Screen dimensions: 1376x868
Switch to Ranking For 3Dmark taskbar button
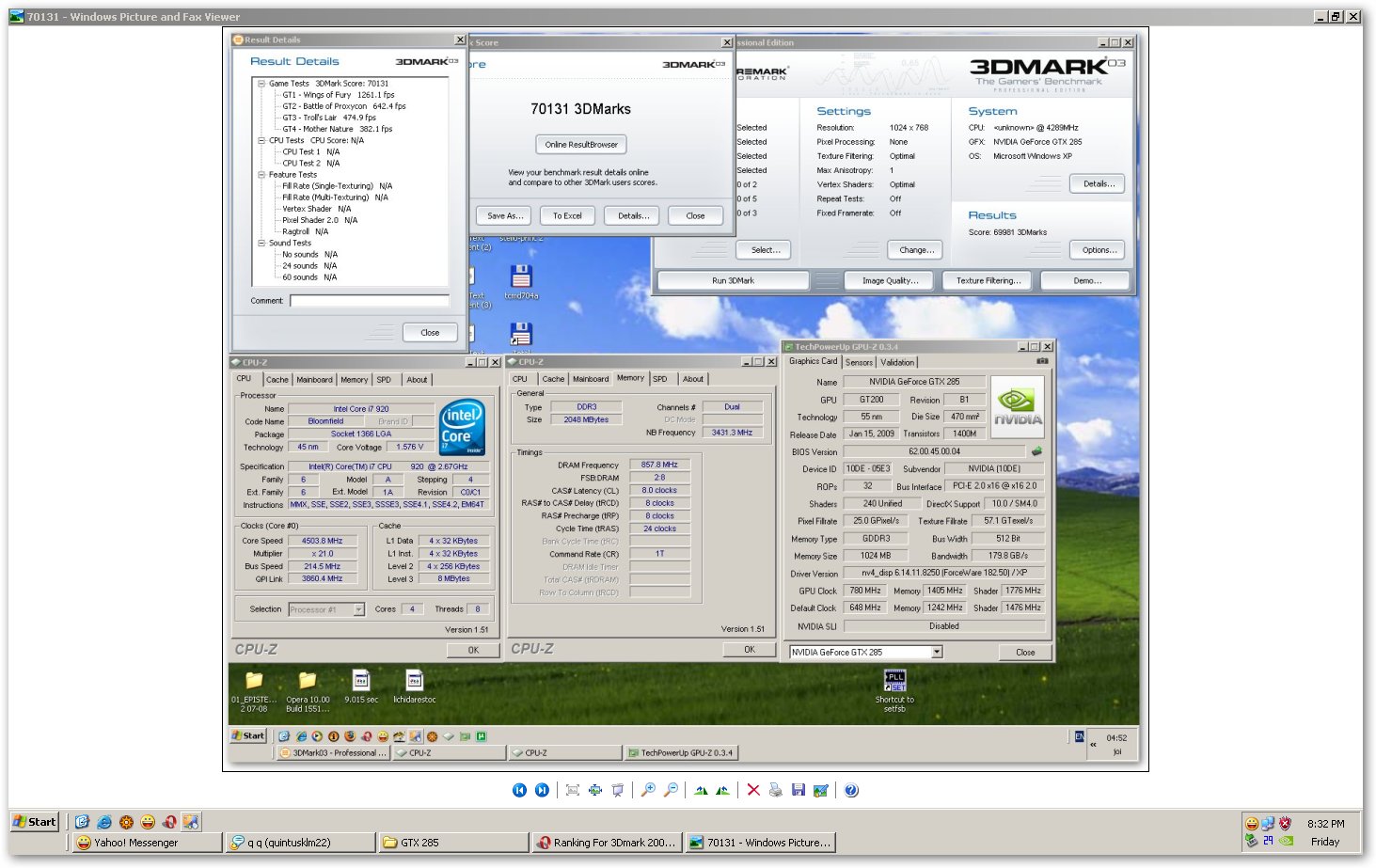607,843
